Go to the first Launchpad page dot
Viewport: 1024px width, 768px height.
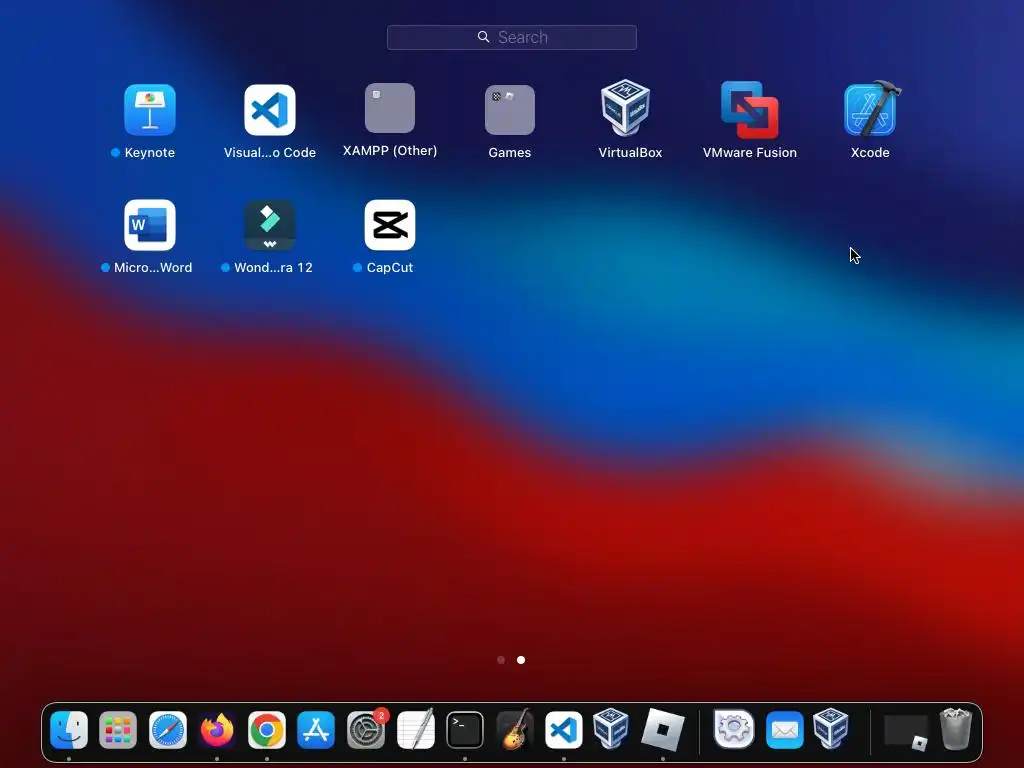pos(501,660)
